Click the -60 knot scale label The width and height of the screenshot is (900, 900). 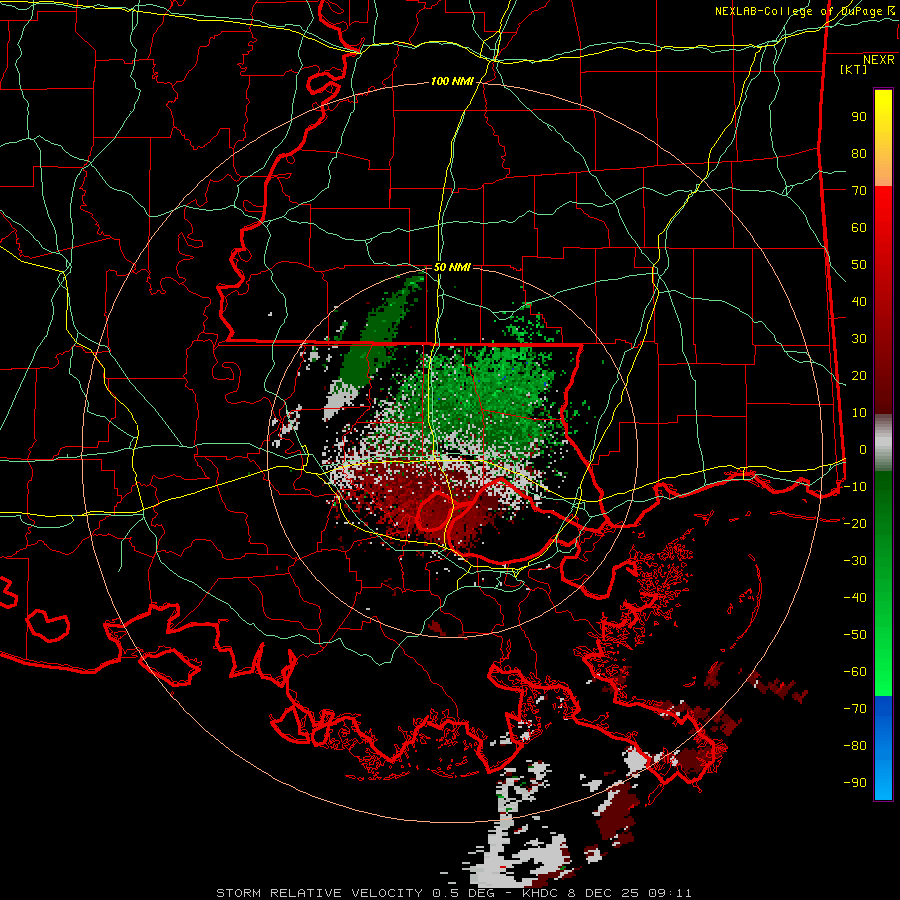click(x=855, y=672)
